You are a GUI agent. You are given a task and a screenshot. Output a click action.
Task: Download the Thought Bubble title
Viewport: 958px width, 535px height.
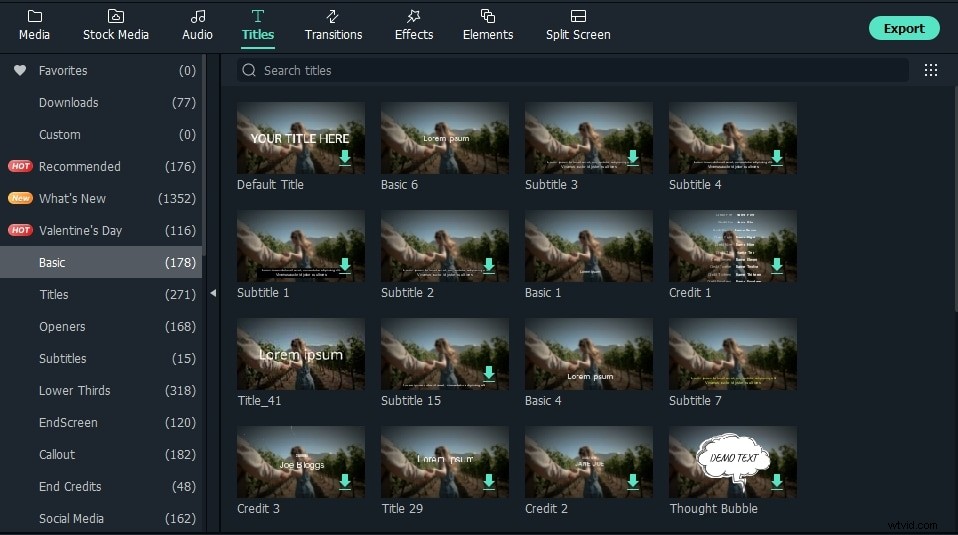(777, 482)
